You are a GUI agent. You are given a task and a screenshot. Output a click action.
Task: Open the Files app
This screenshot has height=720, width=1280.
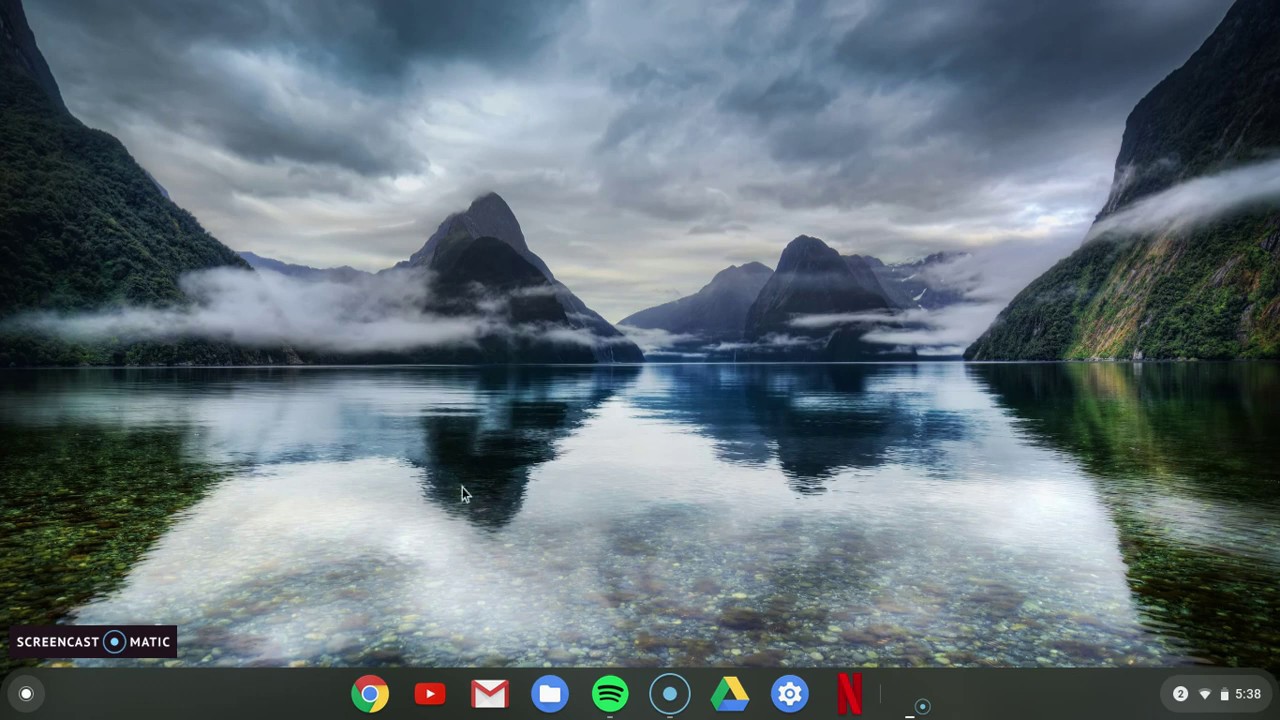(x=550, y=694)
